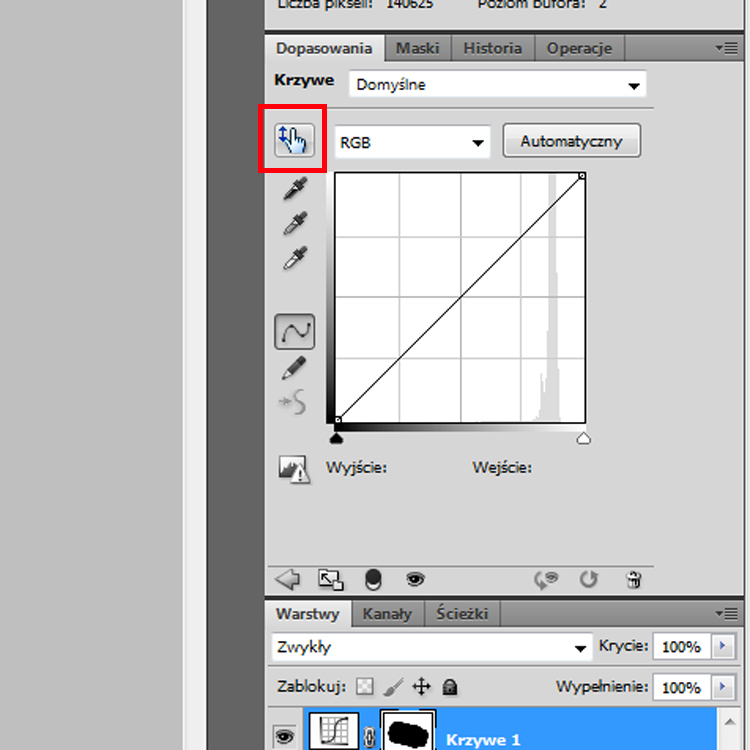Toggle adjustment visibility eye in Dopasowania panel

coord(415,578)
